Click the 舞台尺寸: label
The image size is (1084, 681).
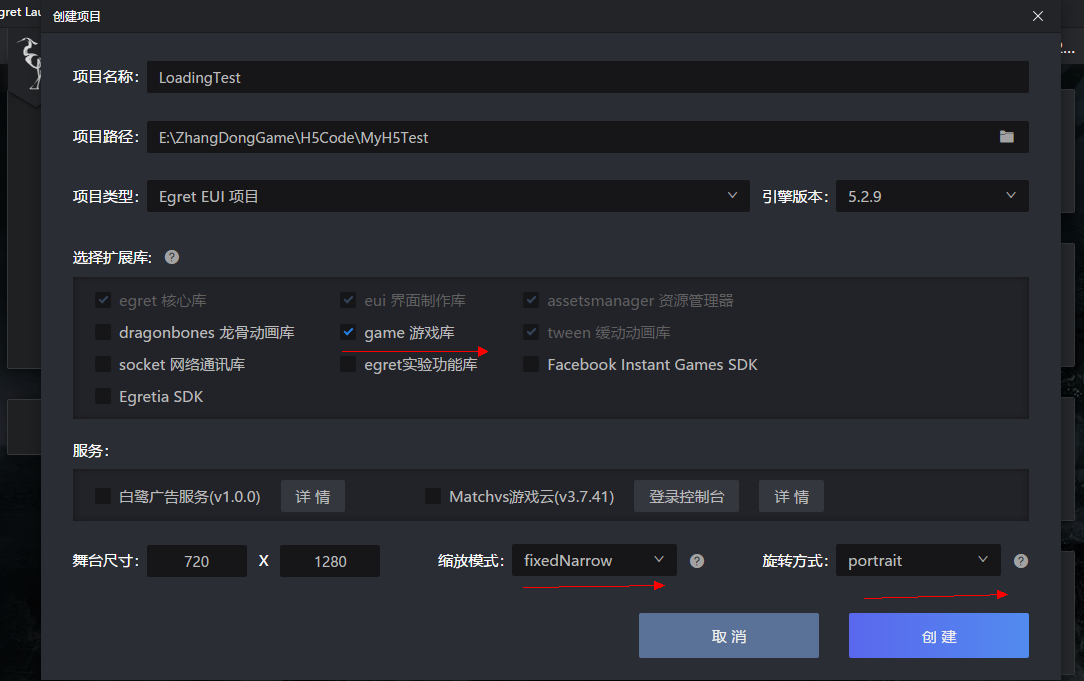point(106,561)
